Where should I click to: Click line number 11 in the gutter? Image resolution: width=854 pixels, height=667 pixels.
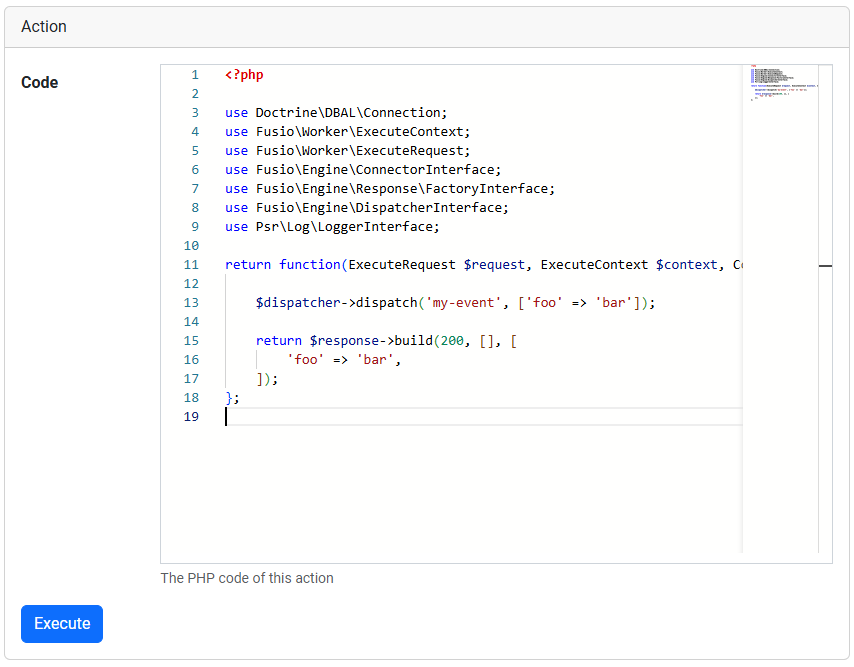tap(191, 265)
